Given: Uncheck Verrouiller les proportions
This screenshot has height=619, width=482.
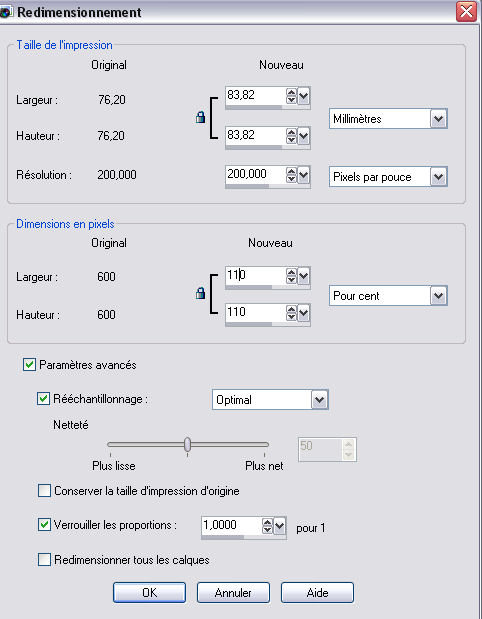Looking at the screenshot, I should tap(44, 525).
